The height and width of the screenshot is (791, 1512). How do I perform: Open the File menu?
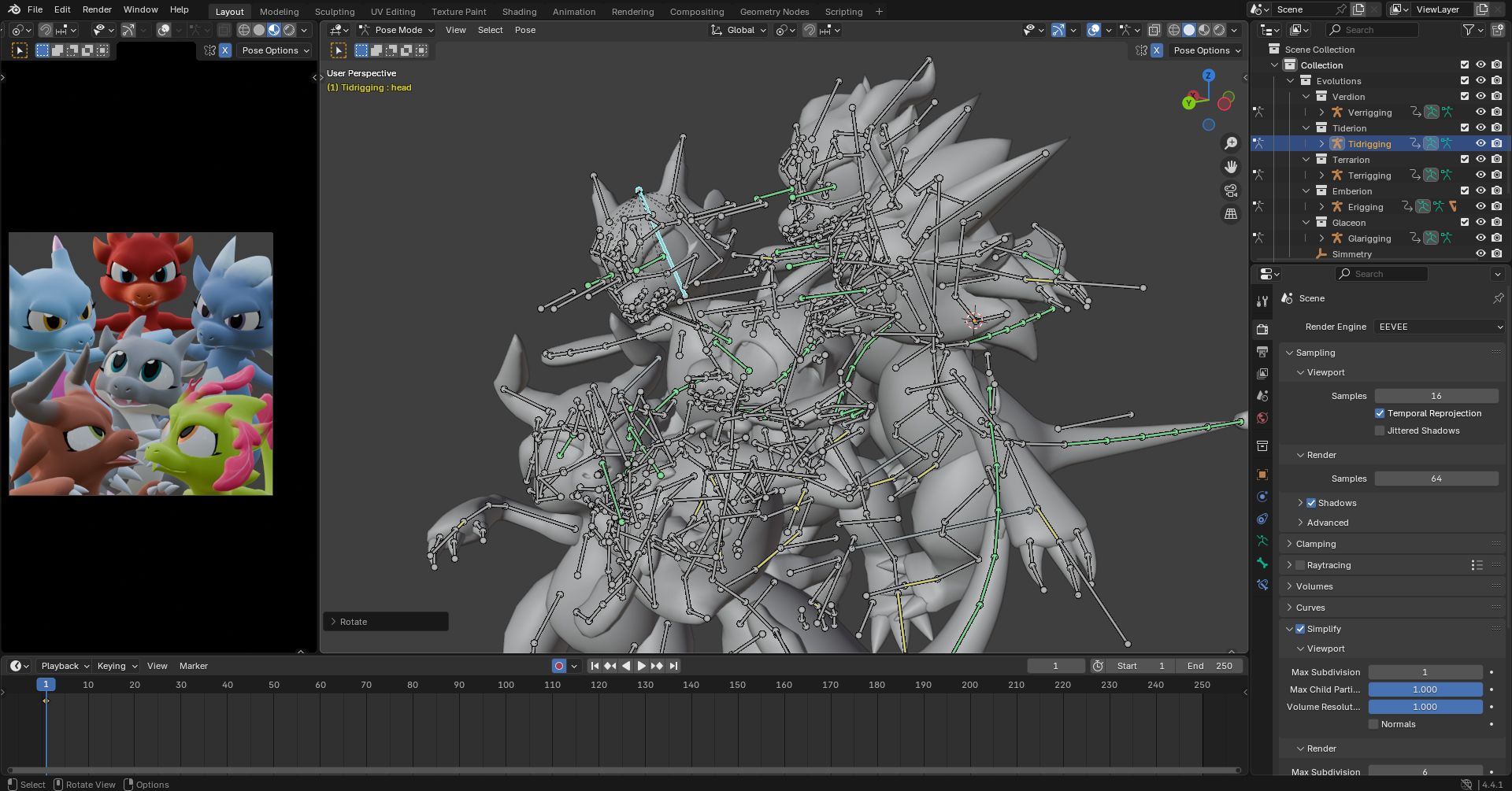(x=35, y=9)
